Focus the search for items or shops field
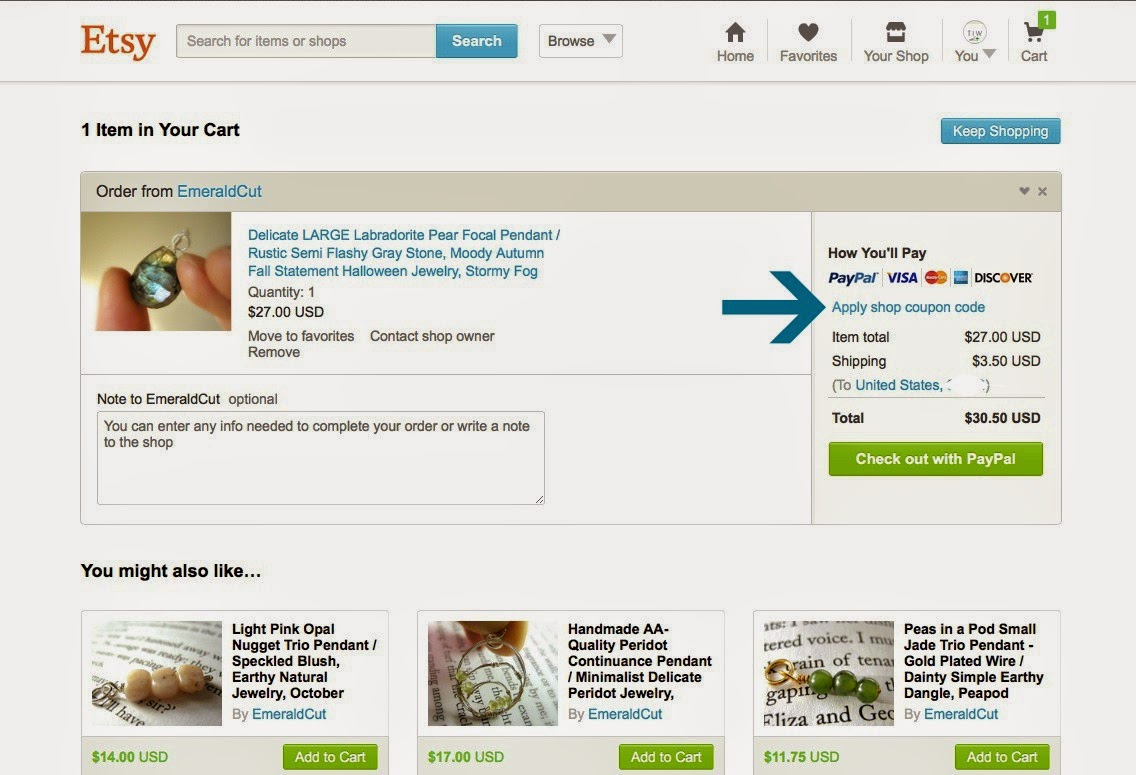Screen dimensions: 1136x775 (306, 41)
